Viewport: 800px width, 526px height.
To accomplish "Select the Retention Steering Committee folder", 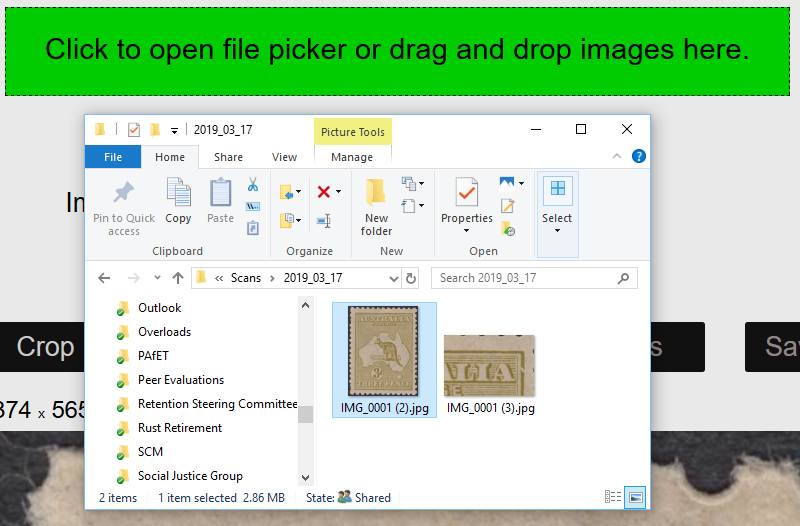I will (x=207, y=404).
